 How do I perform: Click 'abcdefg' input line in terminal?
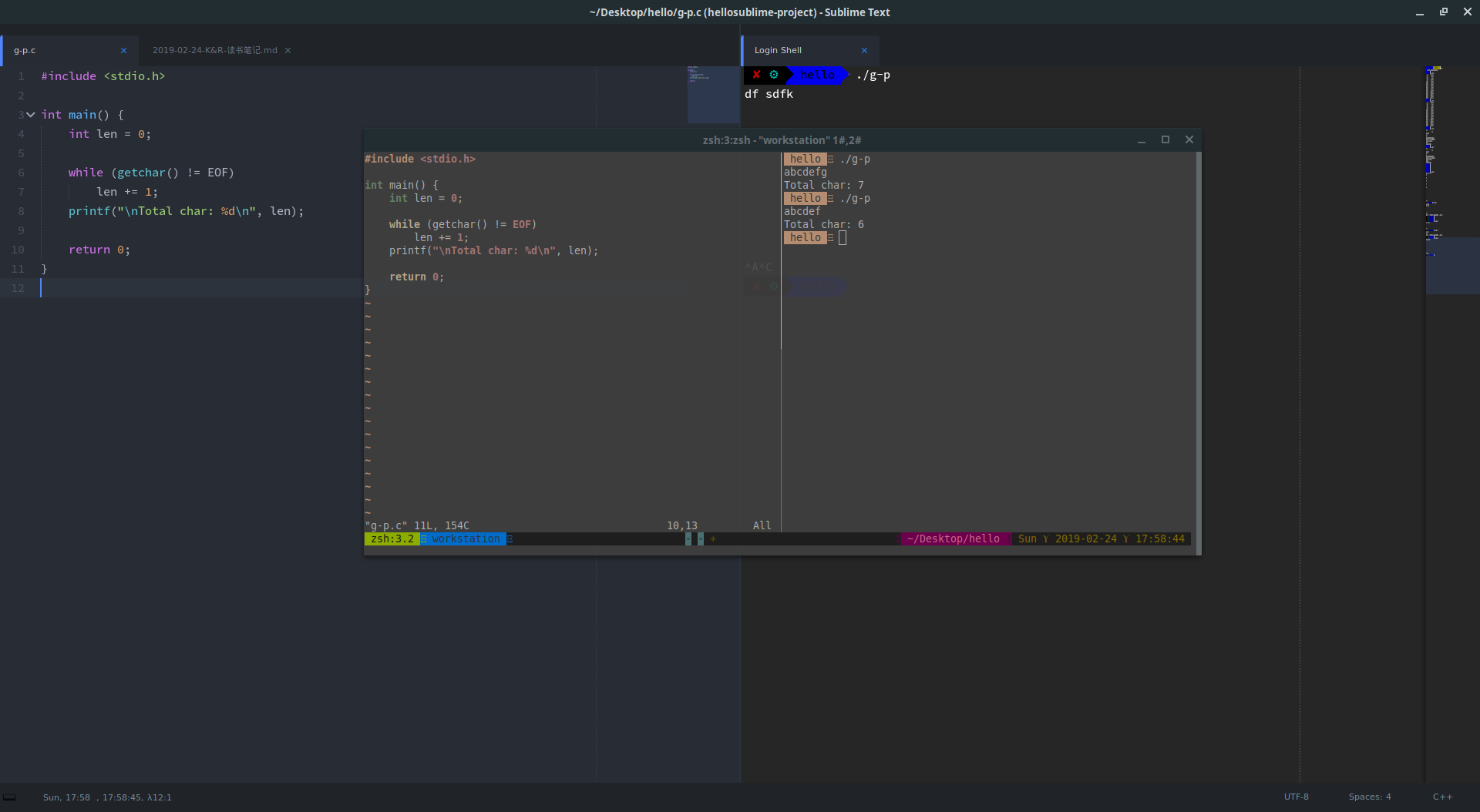click(x=805, y=173)
